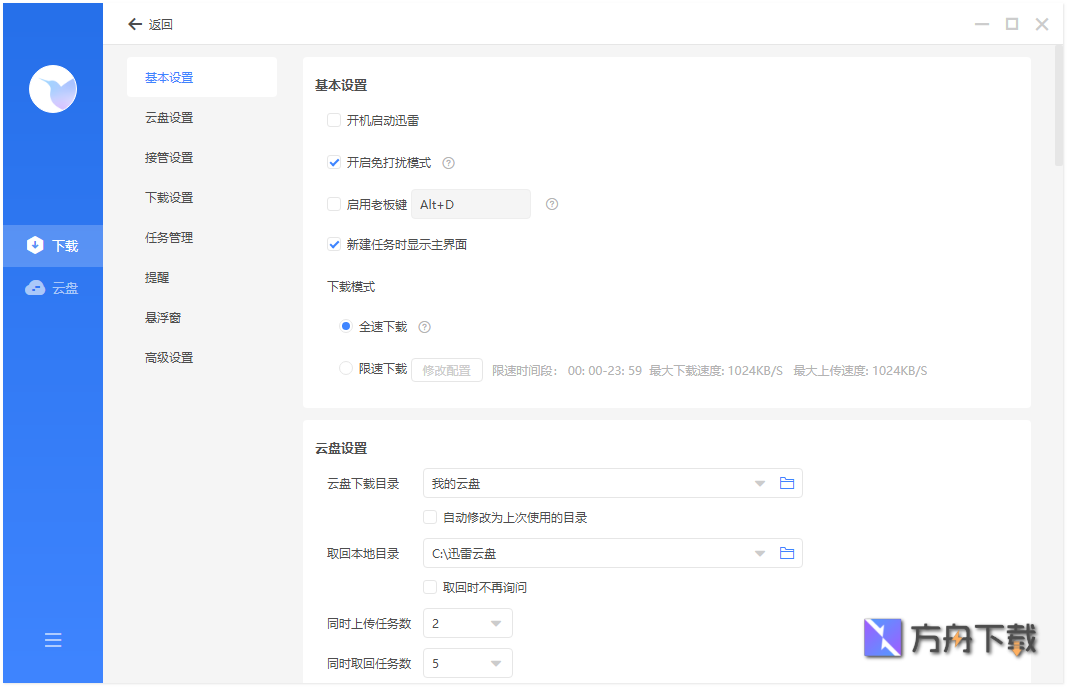Open the folder icon beside 云盘下载目录

tap(787, 483)
